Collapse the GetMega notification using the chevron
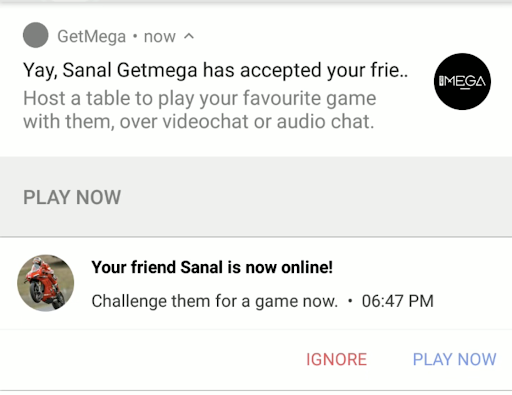 pyautogui.click(x=189, y=36)
